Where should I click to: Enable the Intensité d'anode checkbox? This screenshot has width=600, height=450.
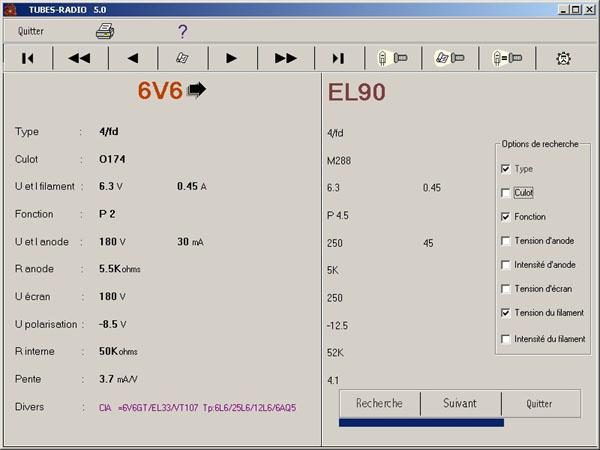coord(505,265)
